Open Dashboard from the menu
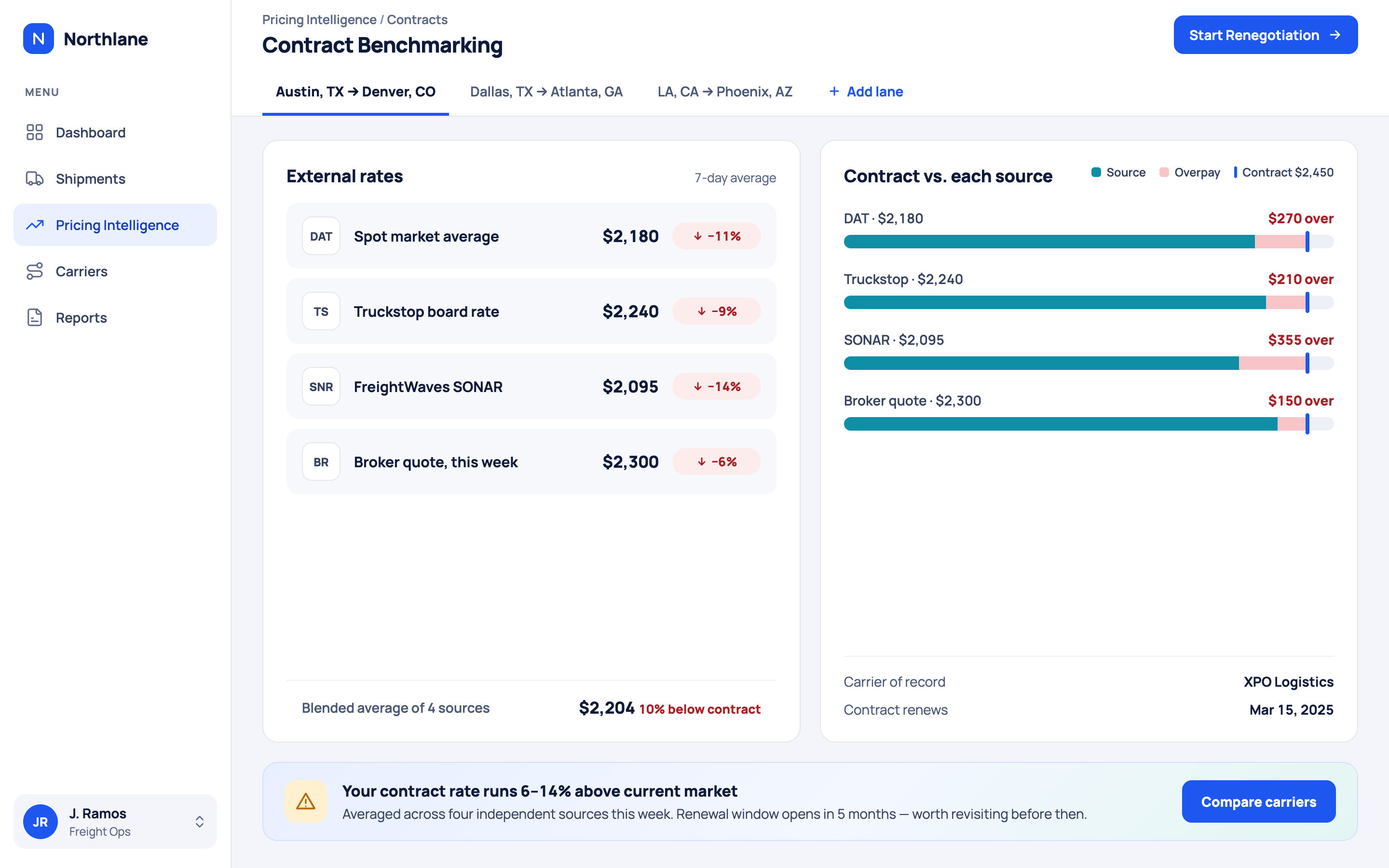This screenshot has height=868, width=1389. click(115, 132)
